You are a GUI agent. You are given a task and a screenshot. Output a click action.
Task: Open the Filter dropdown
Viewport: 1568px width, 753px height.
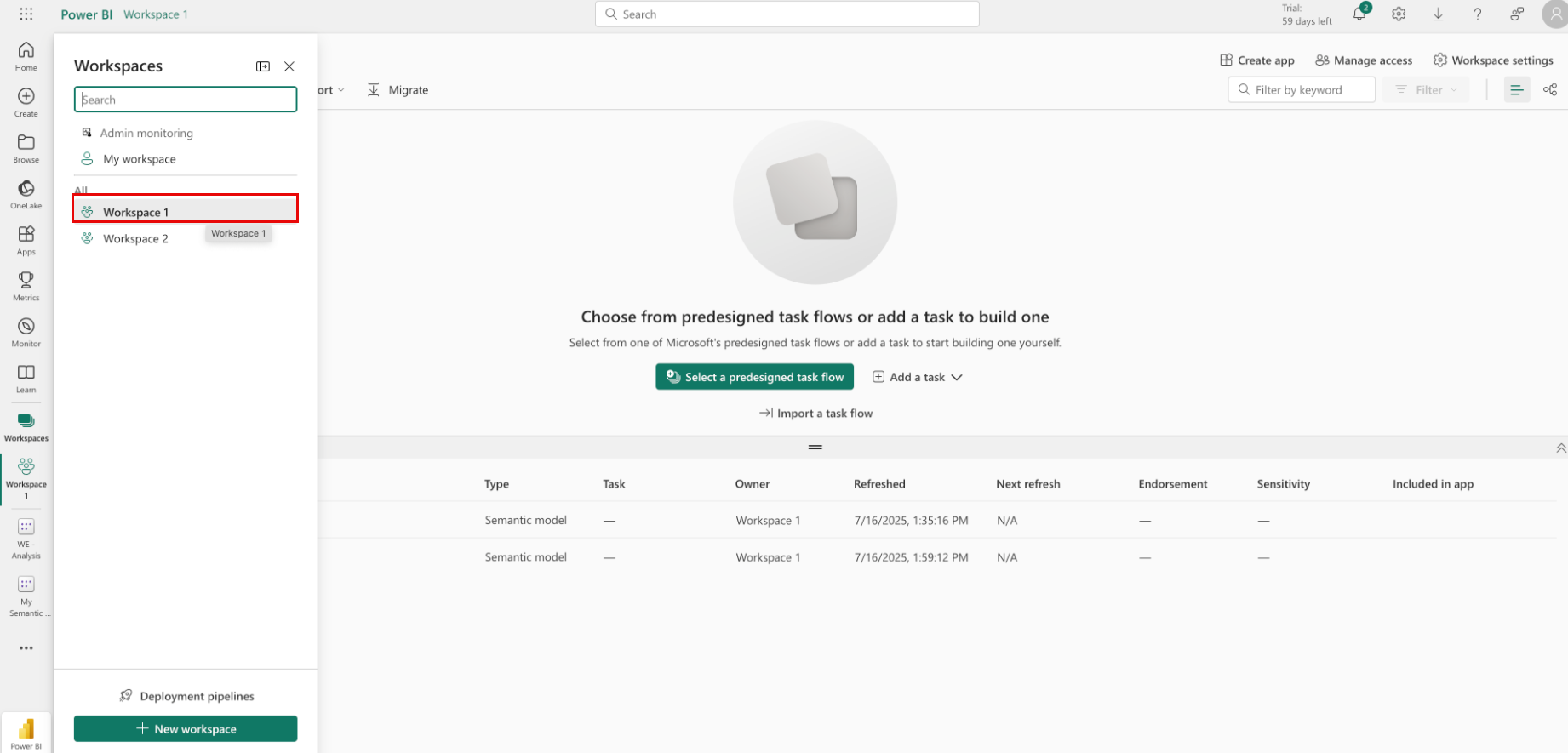[x=1427, y=89]
